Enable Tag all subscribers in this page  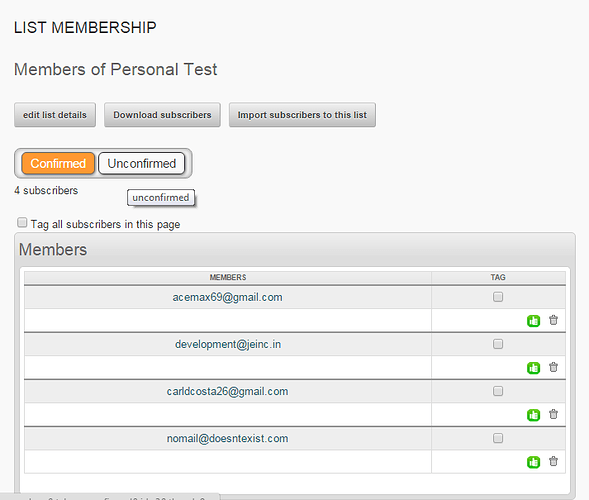(22, 222)
